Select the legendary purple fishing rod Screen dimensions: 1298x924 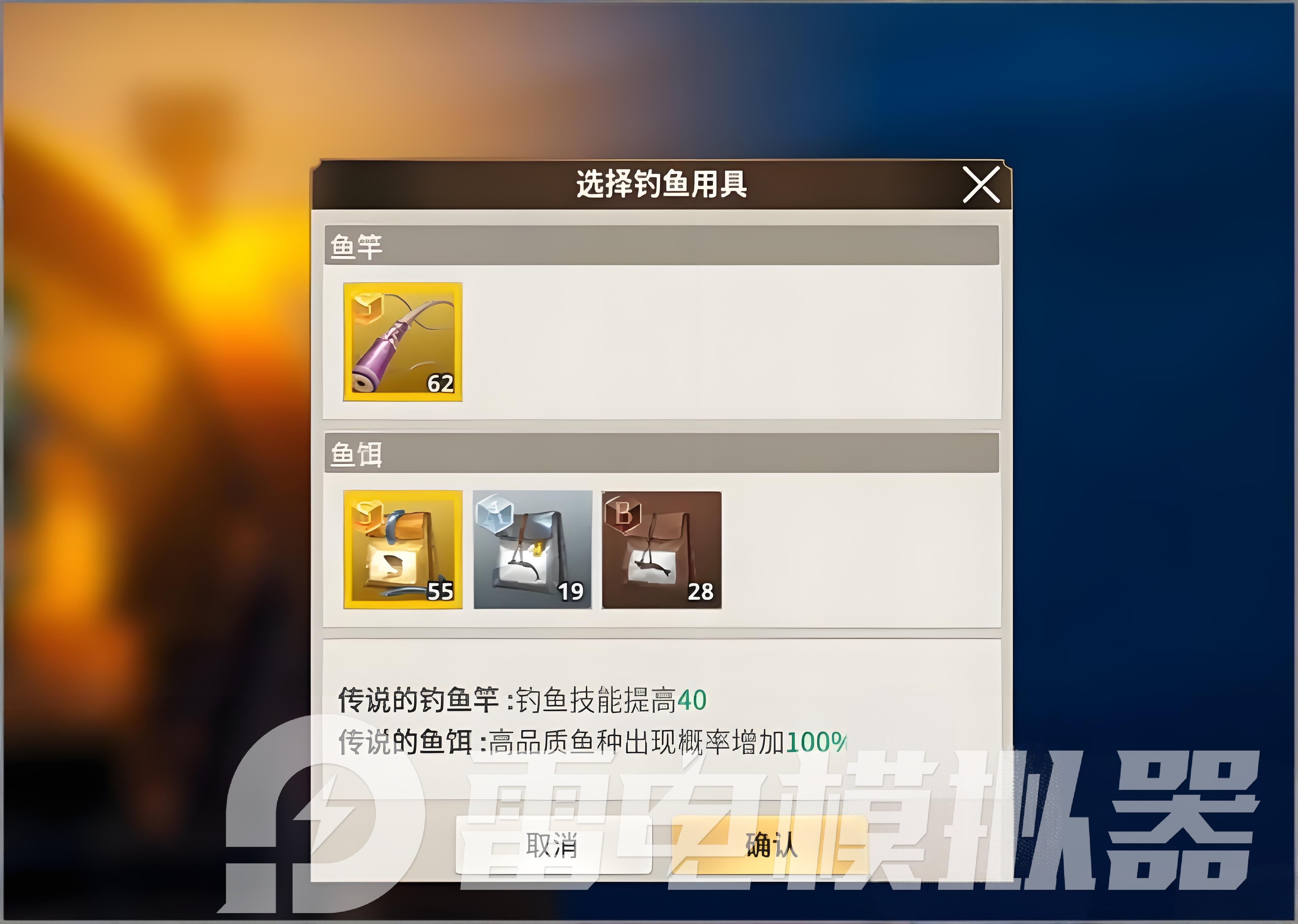click(403, 342)
